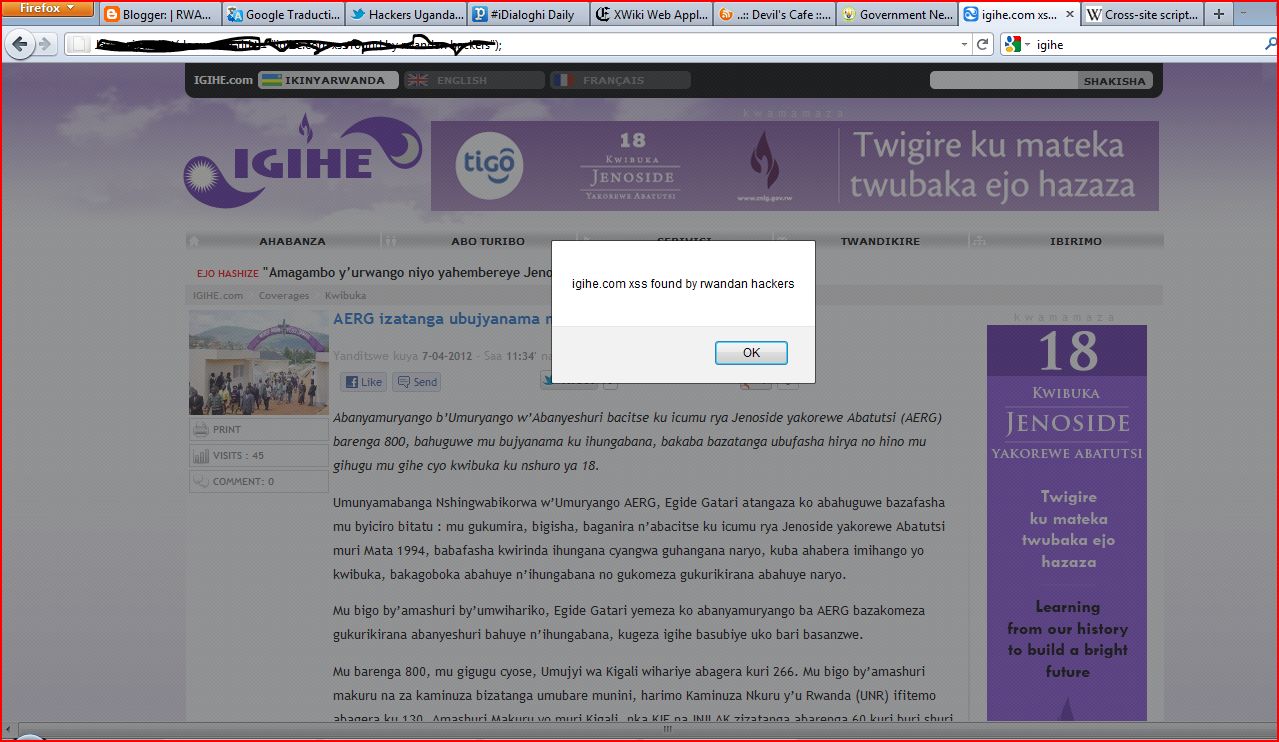Open the Firefox application menu button
The image size is (1279, 742).
(x=48, y=8)
